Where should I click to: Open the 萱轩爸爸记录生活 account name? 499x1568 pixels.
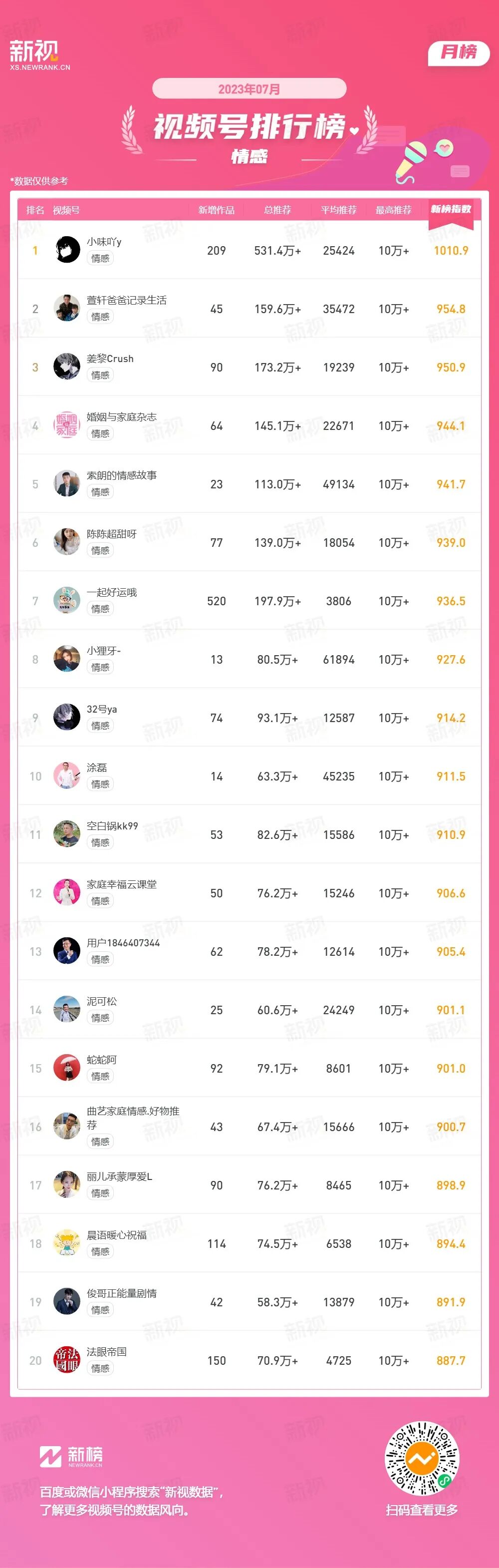pos(127,300)
